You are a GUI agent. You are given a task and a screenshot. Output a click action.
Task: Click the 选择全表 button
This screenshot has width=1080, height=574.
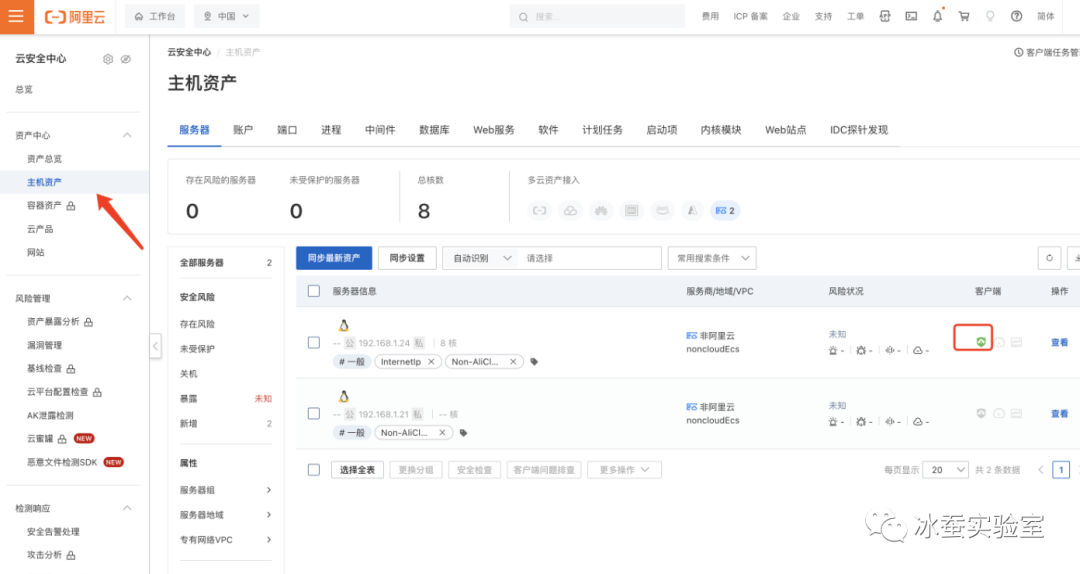357,470
